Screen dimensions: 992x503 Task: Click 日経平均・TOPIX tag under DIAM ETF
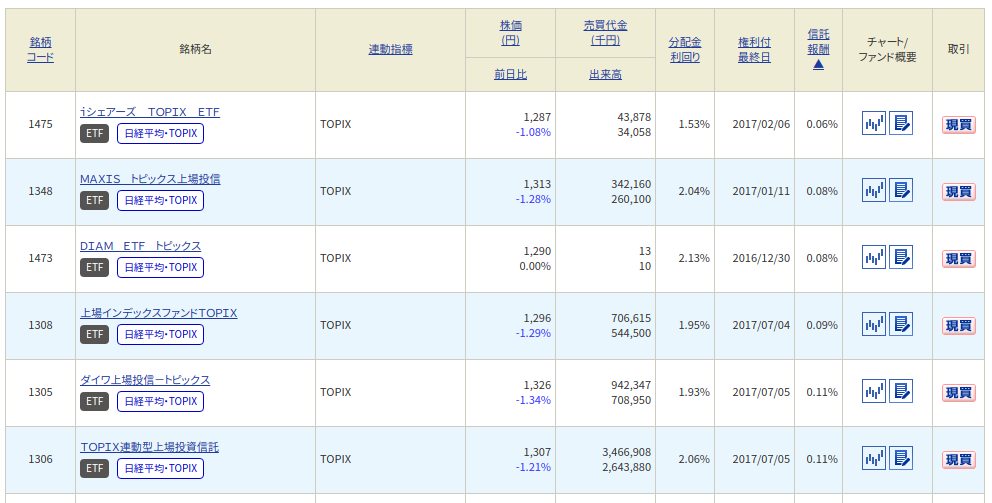pyautogui.click(x=160, y=267)
